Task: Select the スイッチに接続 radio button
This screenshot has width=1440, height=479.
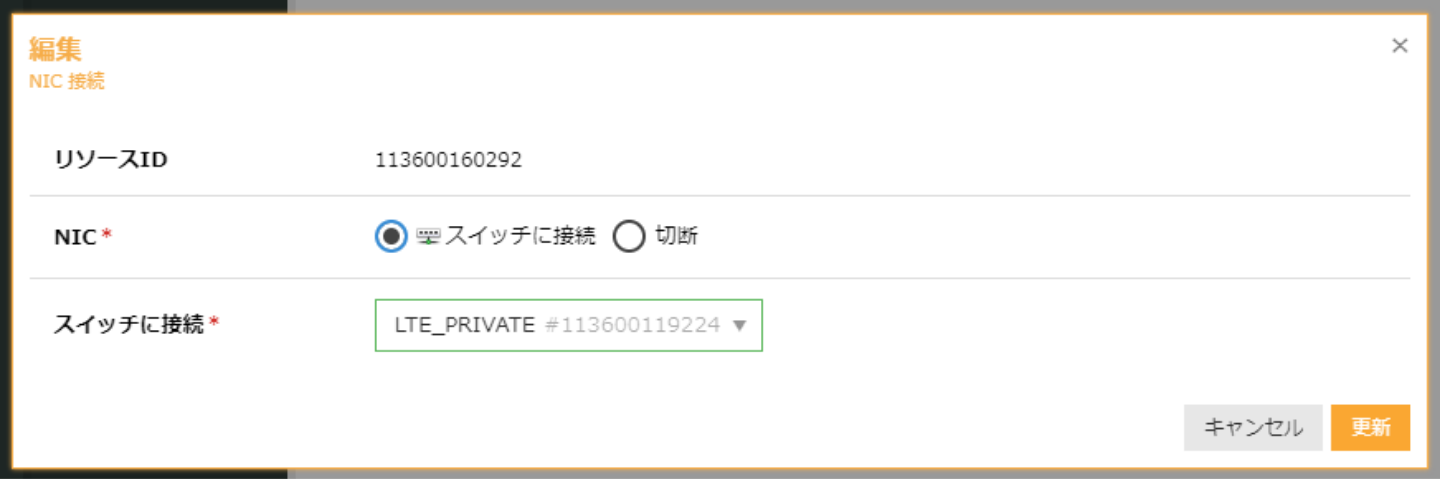Action: pos(392,237)
